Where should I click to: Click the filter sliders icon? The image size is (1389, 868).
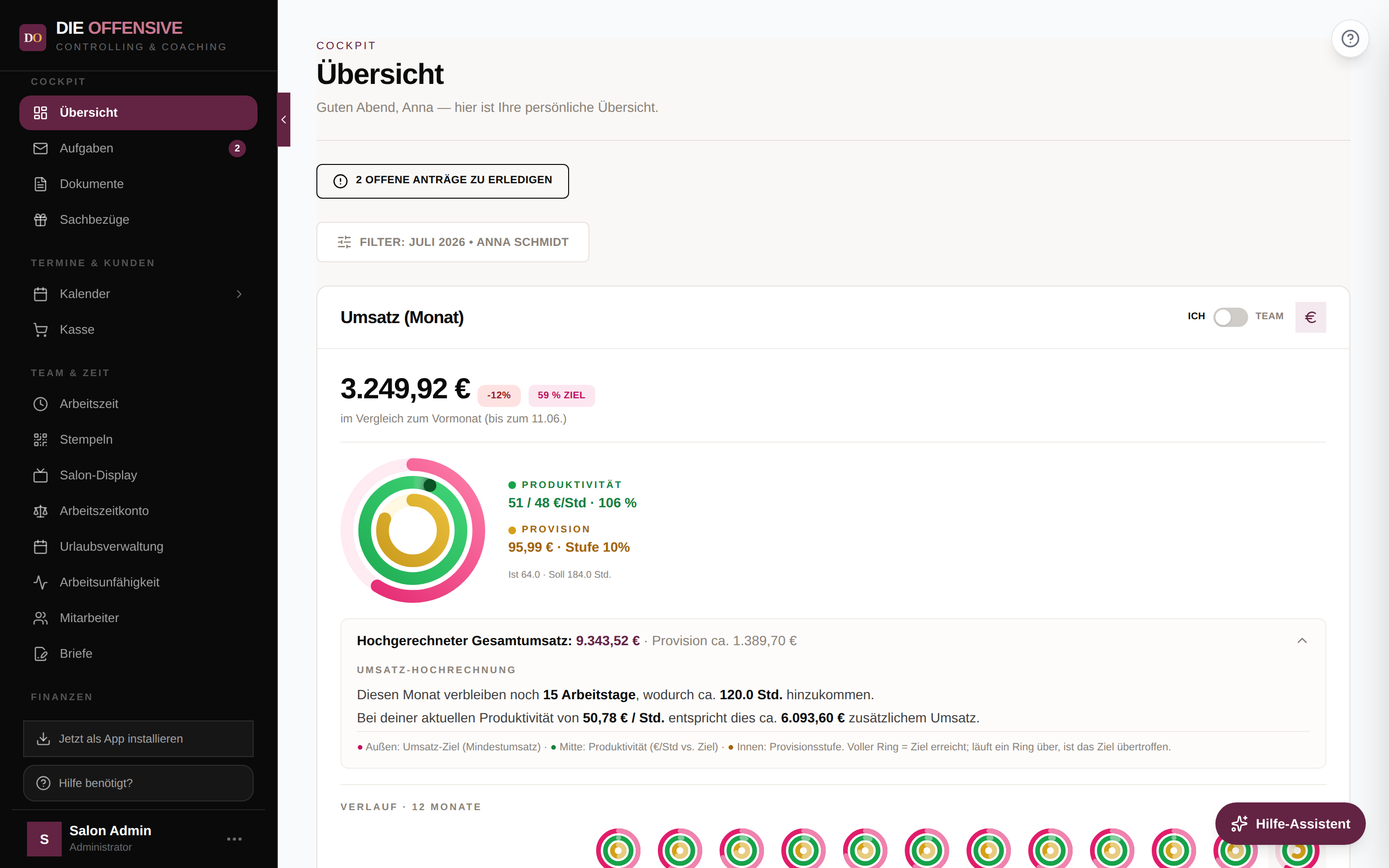tap(344, 242)
